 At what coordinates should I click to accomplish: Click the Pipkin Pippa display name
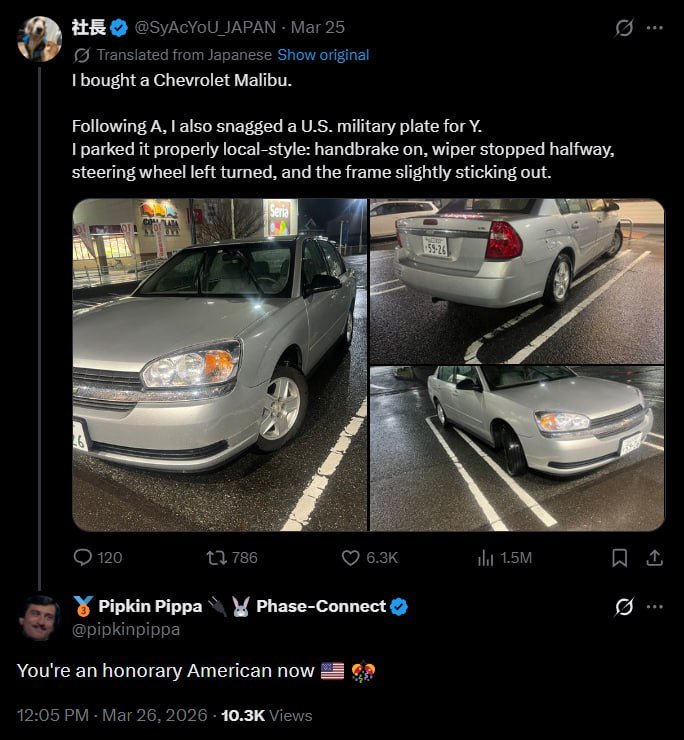pyautogui.click(x=152, y=606)
